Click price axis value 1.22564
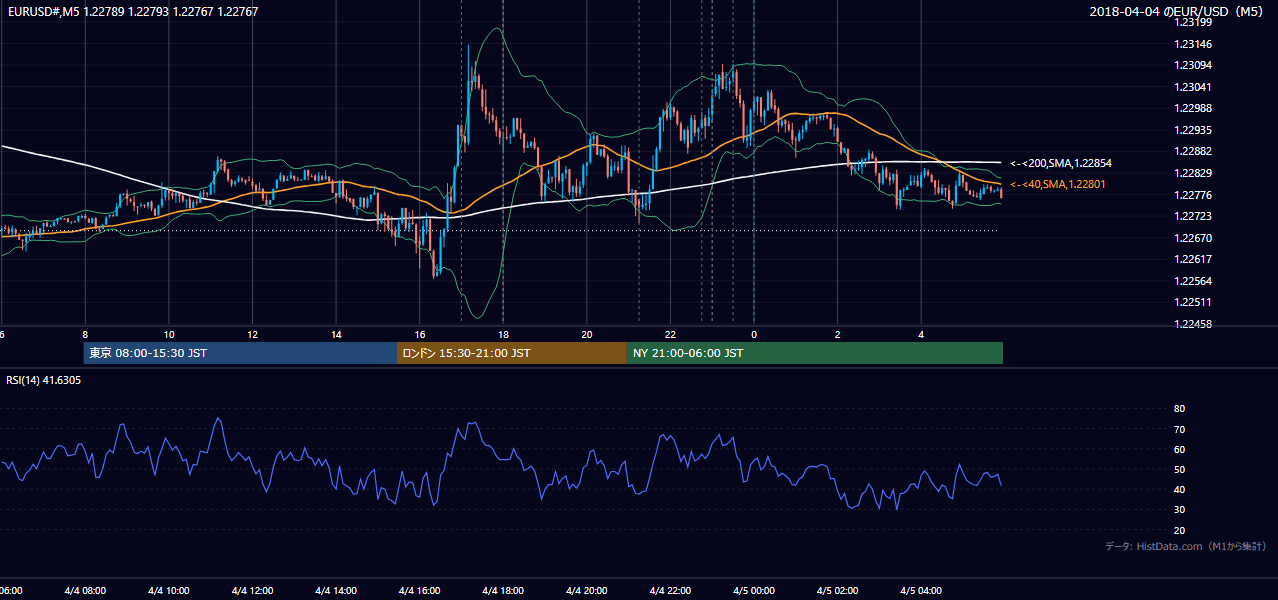 point(1194,281)
